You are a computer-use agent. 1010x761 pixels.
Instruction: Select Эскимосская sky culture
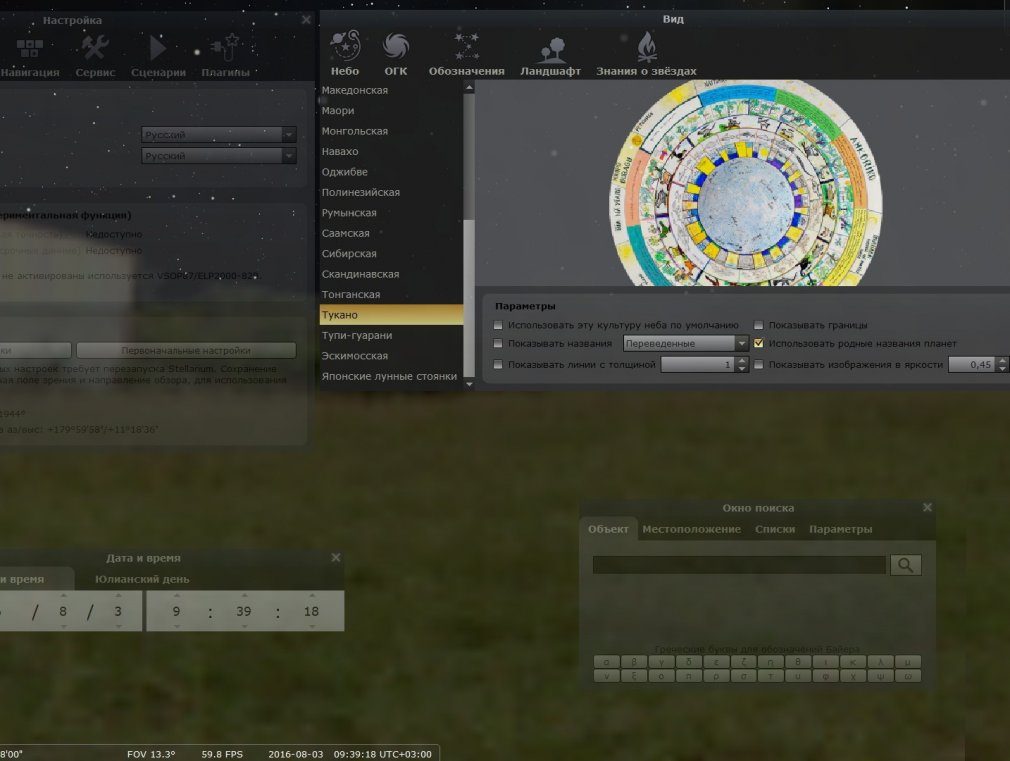point(391,356)
